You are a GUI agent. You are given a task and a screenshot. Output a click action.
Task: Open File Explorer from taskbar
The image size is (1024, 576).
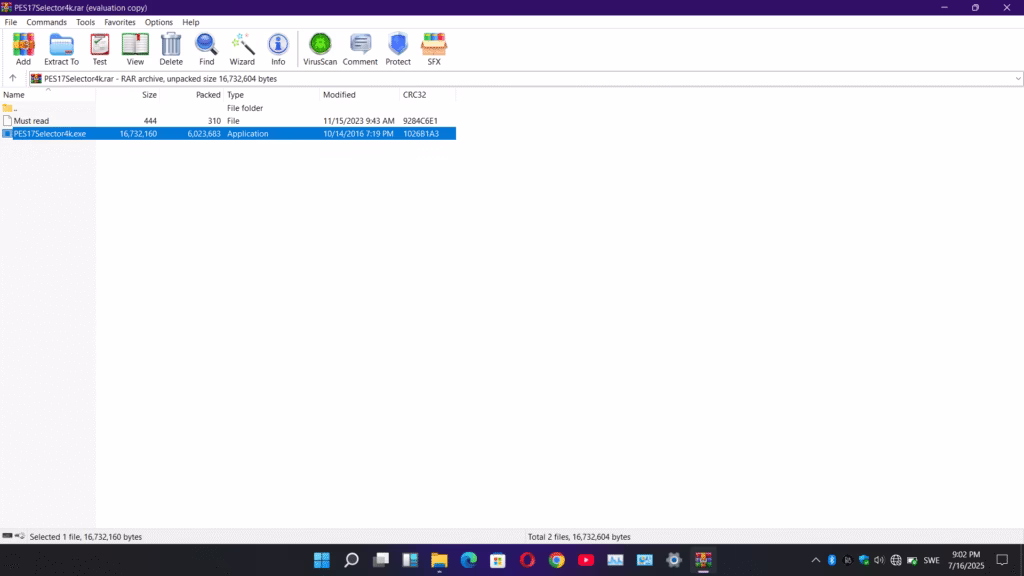439,560
